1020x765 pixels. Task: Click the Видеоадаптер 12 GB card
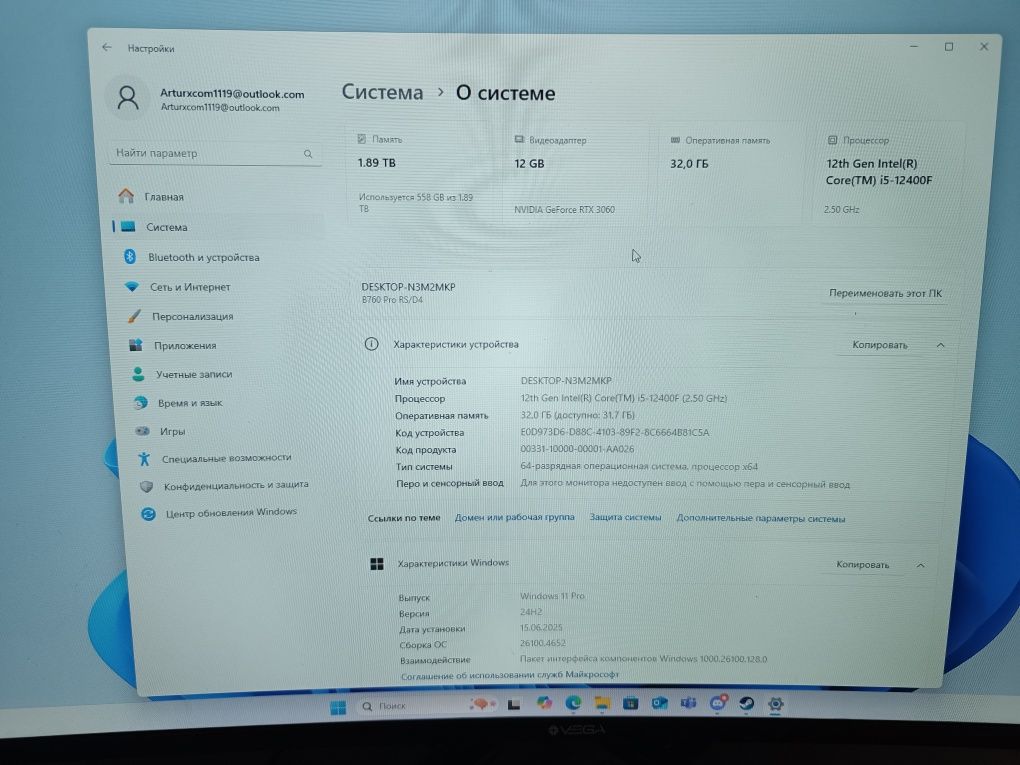(578, 176)
